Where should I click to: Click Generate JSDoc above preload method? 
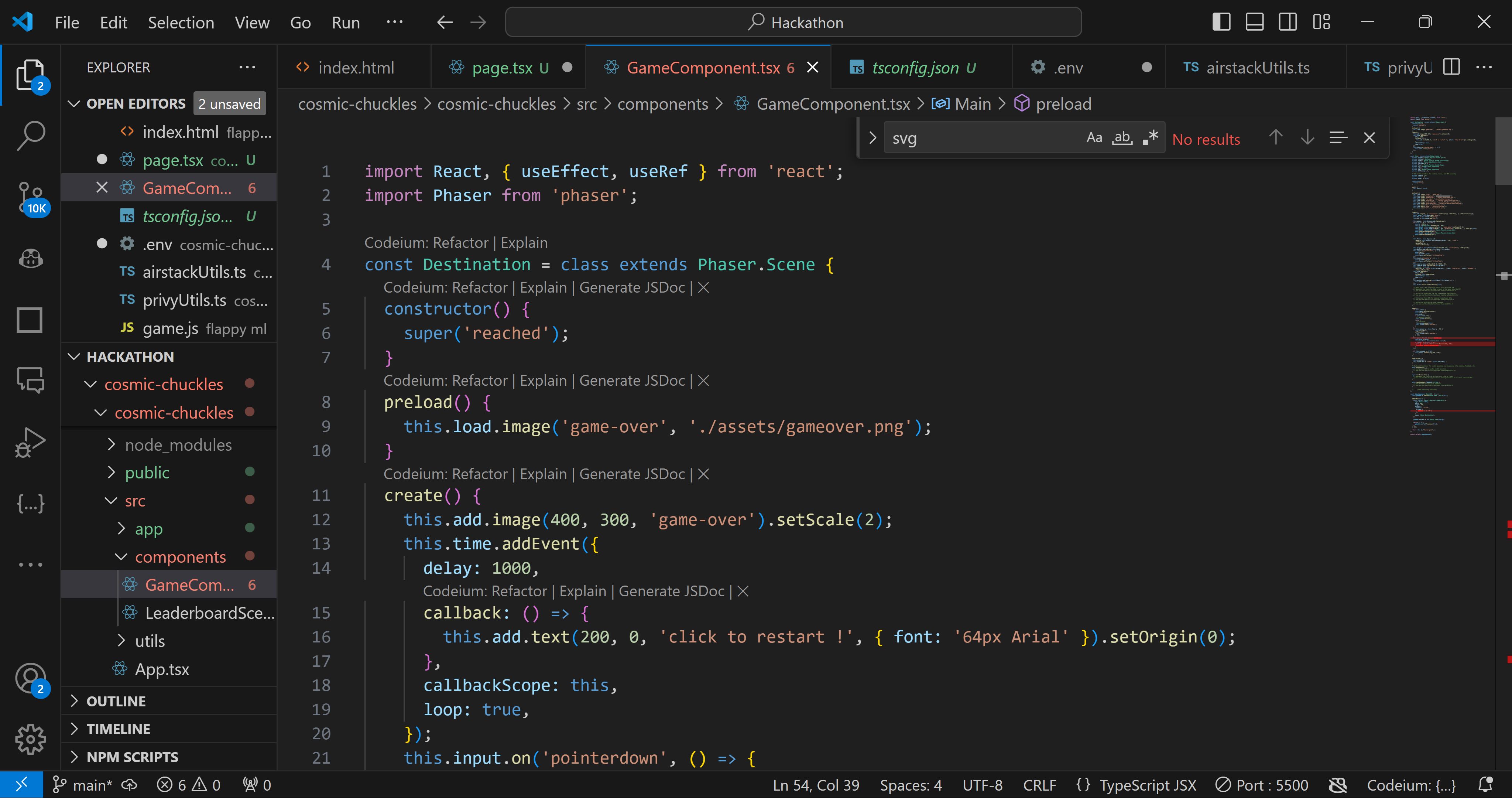(632, 381)
